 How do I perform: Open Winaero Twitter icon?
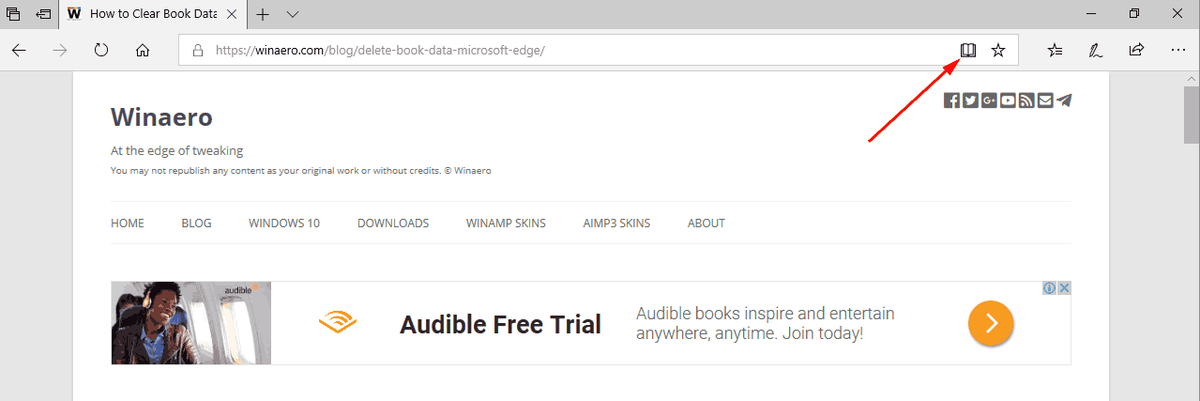(x=970, y=100)
